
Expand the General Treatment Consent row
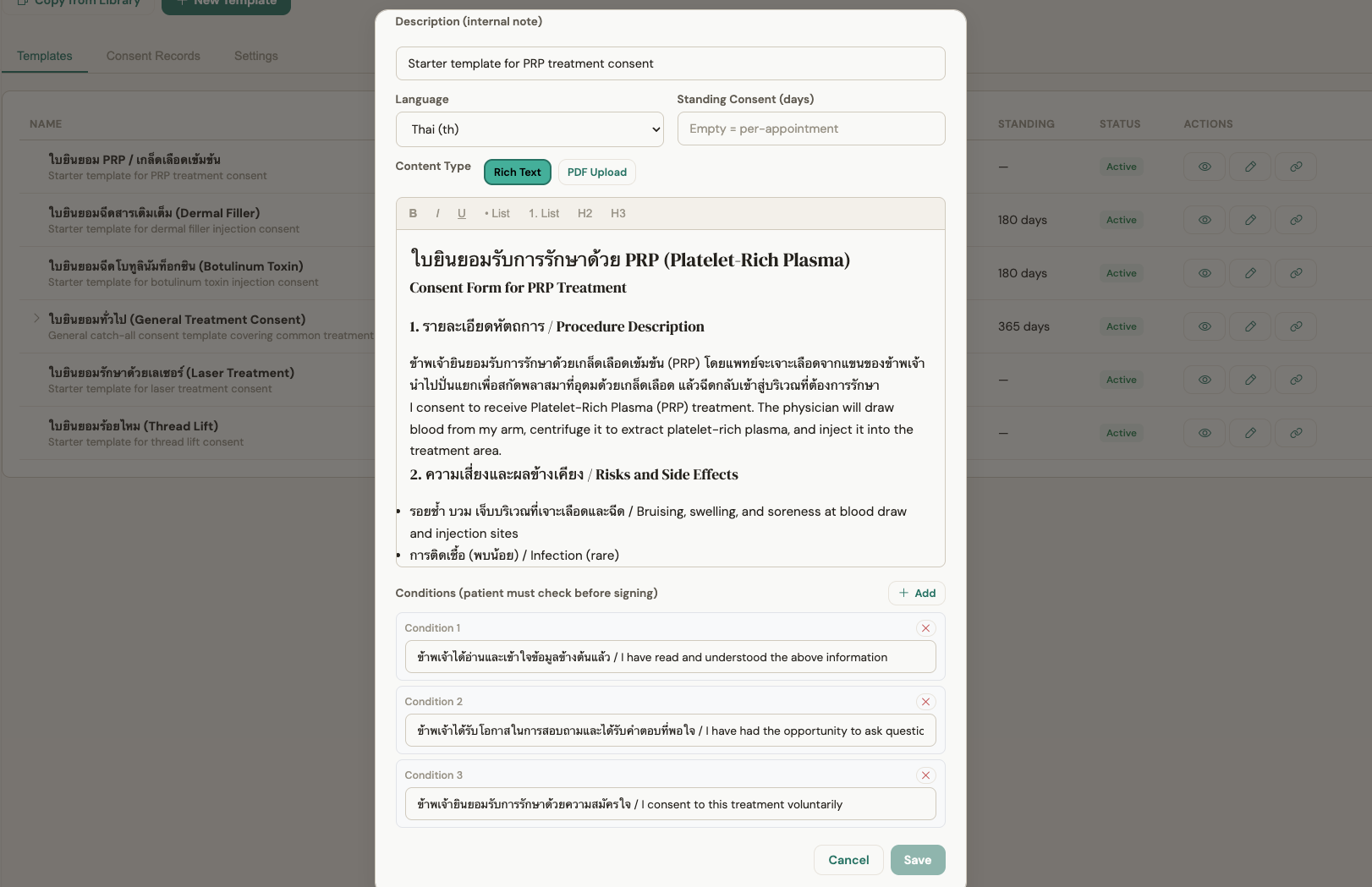(36, 318)
